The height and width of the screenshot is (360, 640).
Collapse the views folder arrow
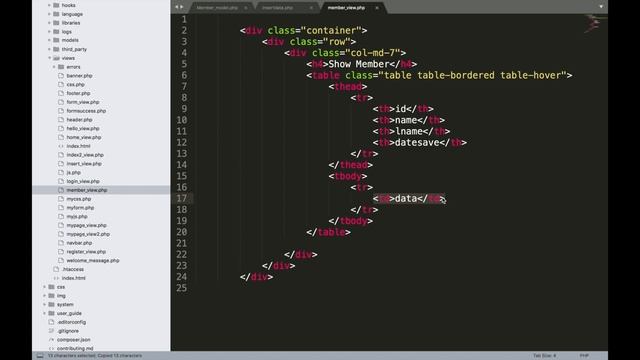pos(49,58)
